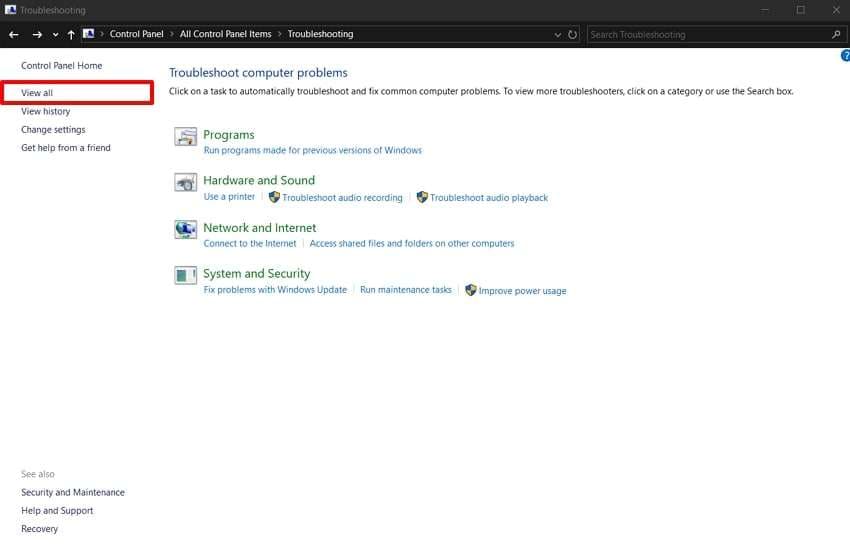Open the Network and Internet category

coord(260,228)
